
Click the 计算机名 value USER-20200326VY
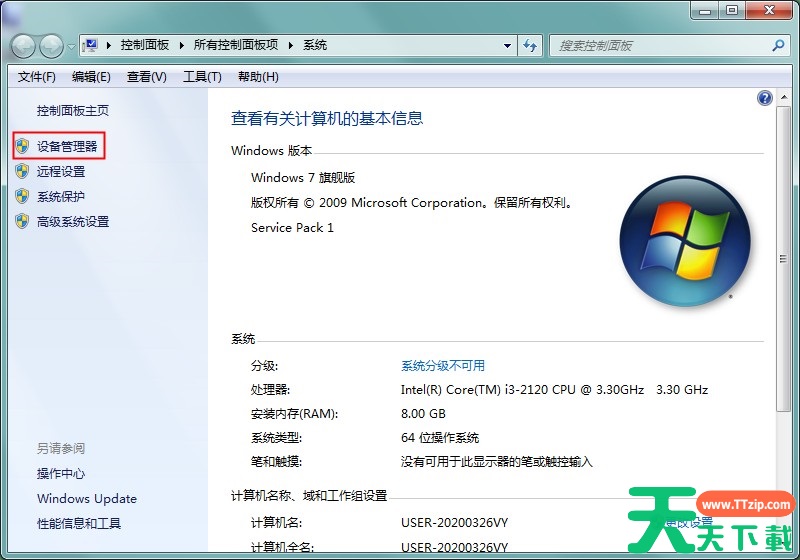click(x=454, y=522)
